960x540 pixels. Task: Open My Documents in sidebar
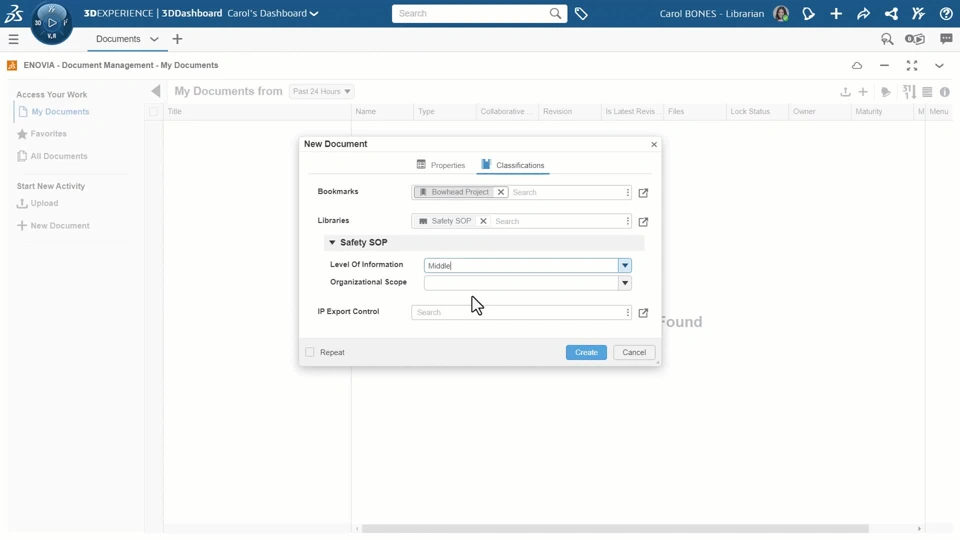[x=60, y=111]
